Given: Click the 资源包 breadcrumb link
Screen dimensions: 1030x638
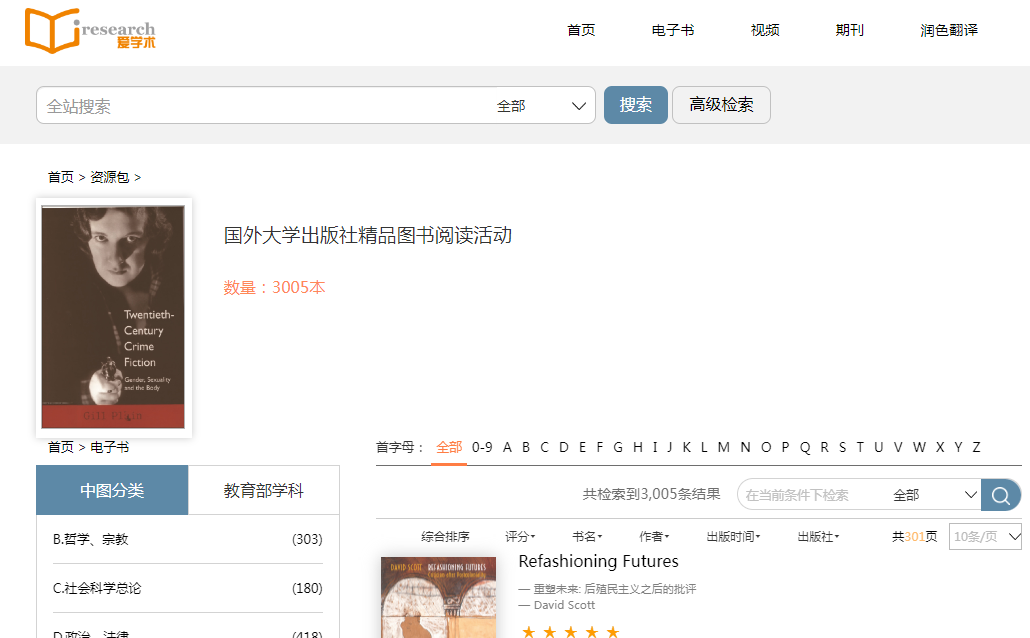Looking at the screenshot, I should [110, 177].
